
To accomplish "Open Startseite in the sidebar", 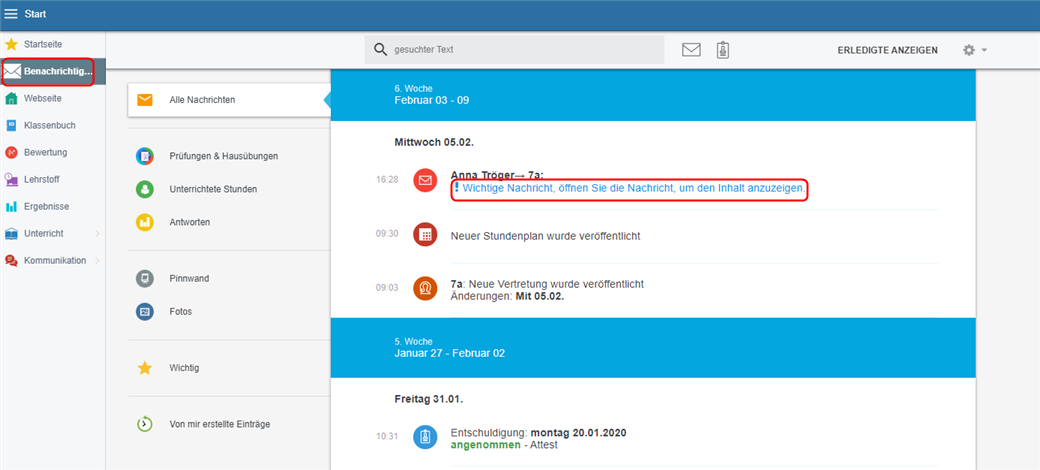I will (52, 44).
